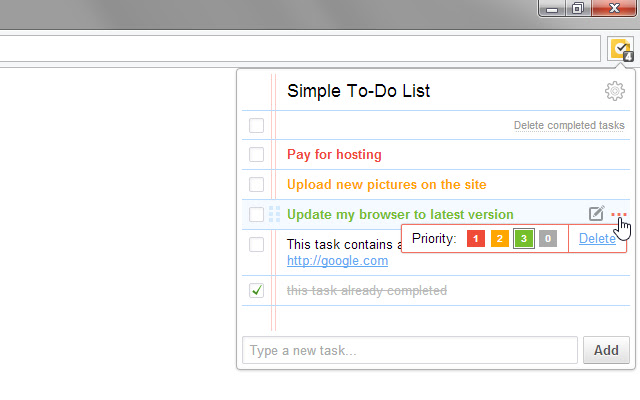The image size is (640, 400).
Task: Check the Upload new pictures checkbox
Action: pyautogui.click(x=257, y=185)
